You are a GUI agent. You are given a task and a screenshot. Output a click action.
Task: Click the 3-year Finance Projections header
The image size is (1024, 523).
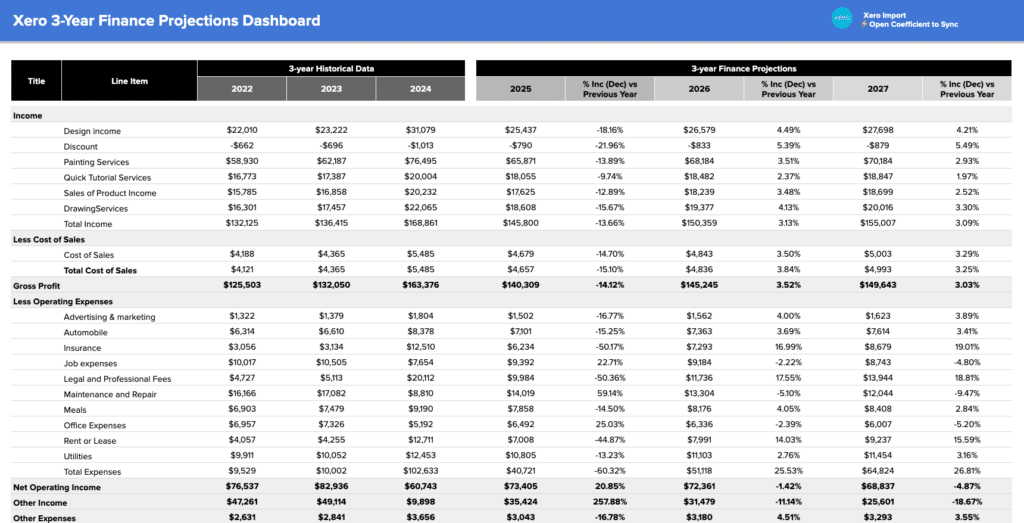click(744, 69)
